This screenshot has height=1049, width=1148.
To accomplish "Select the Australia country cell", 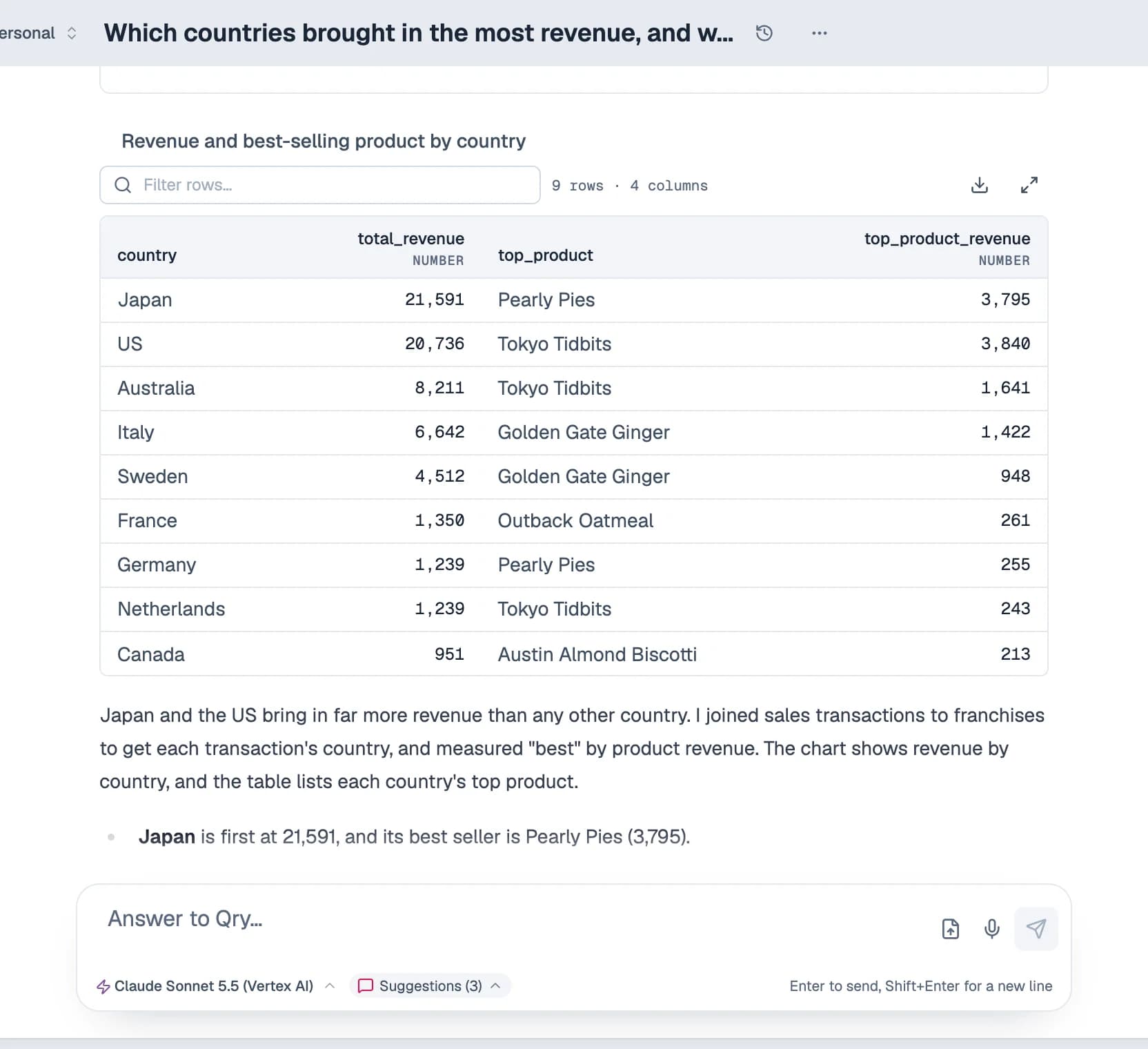I will pos(156,389).
